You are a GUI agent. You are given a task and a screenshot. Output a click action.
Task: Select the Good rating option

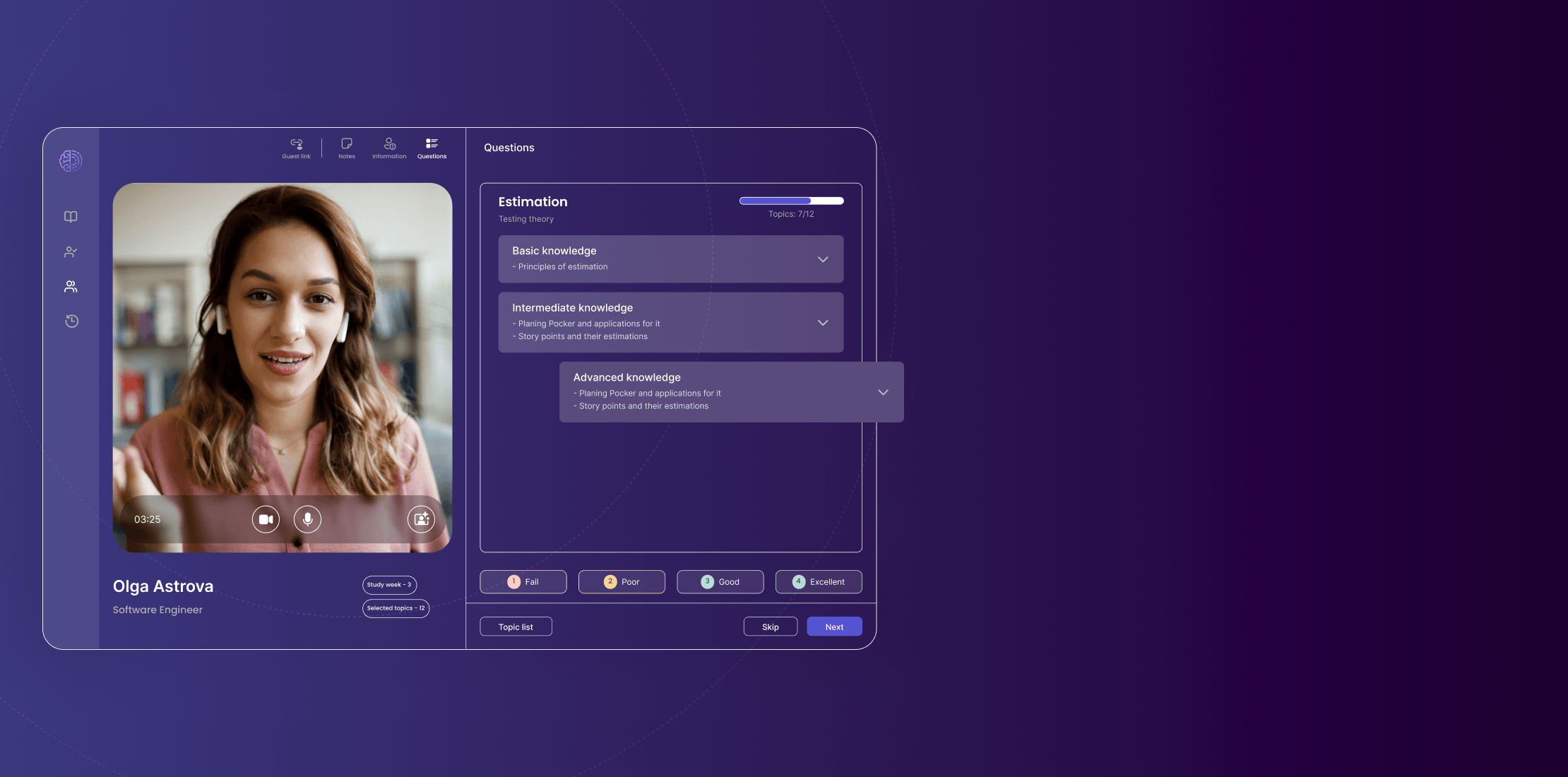(x=720, y=581)
